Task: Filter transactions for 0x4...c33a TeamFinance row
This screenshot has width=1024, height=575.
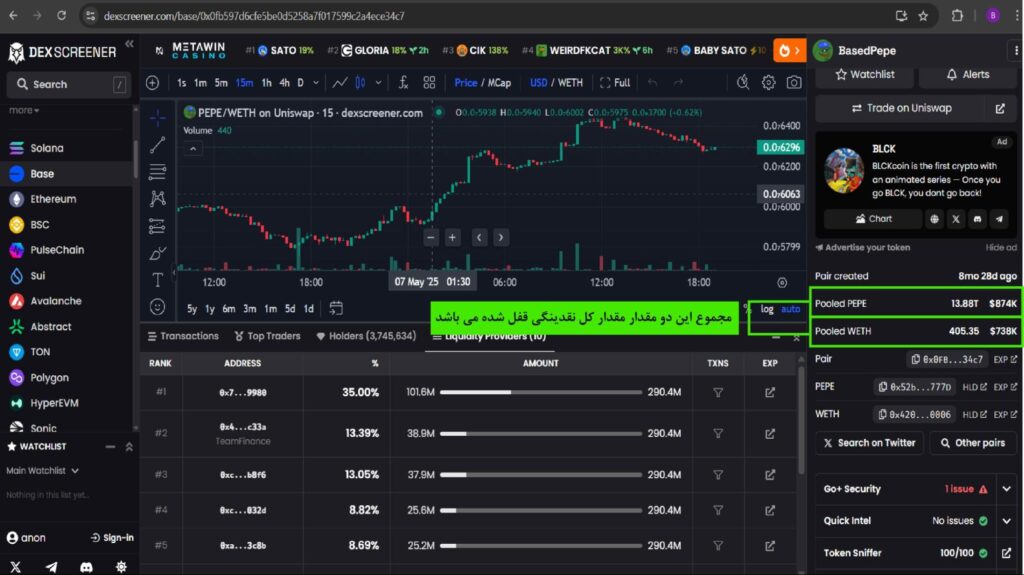Action: [x=718, y=433]
